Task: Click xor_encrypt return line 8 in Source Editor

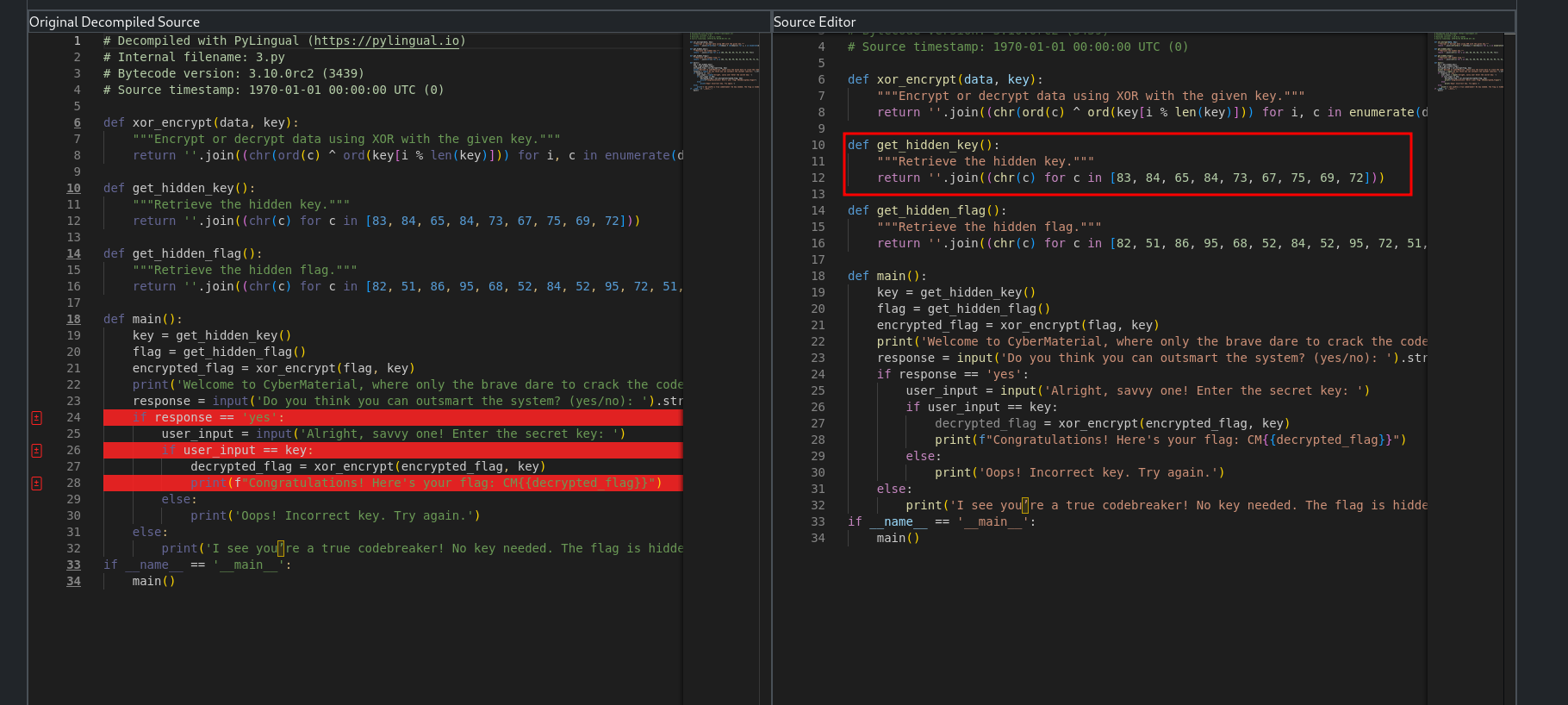Action: coord(1152,112)
